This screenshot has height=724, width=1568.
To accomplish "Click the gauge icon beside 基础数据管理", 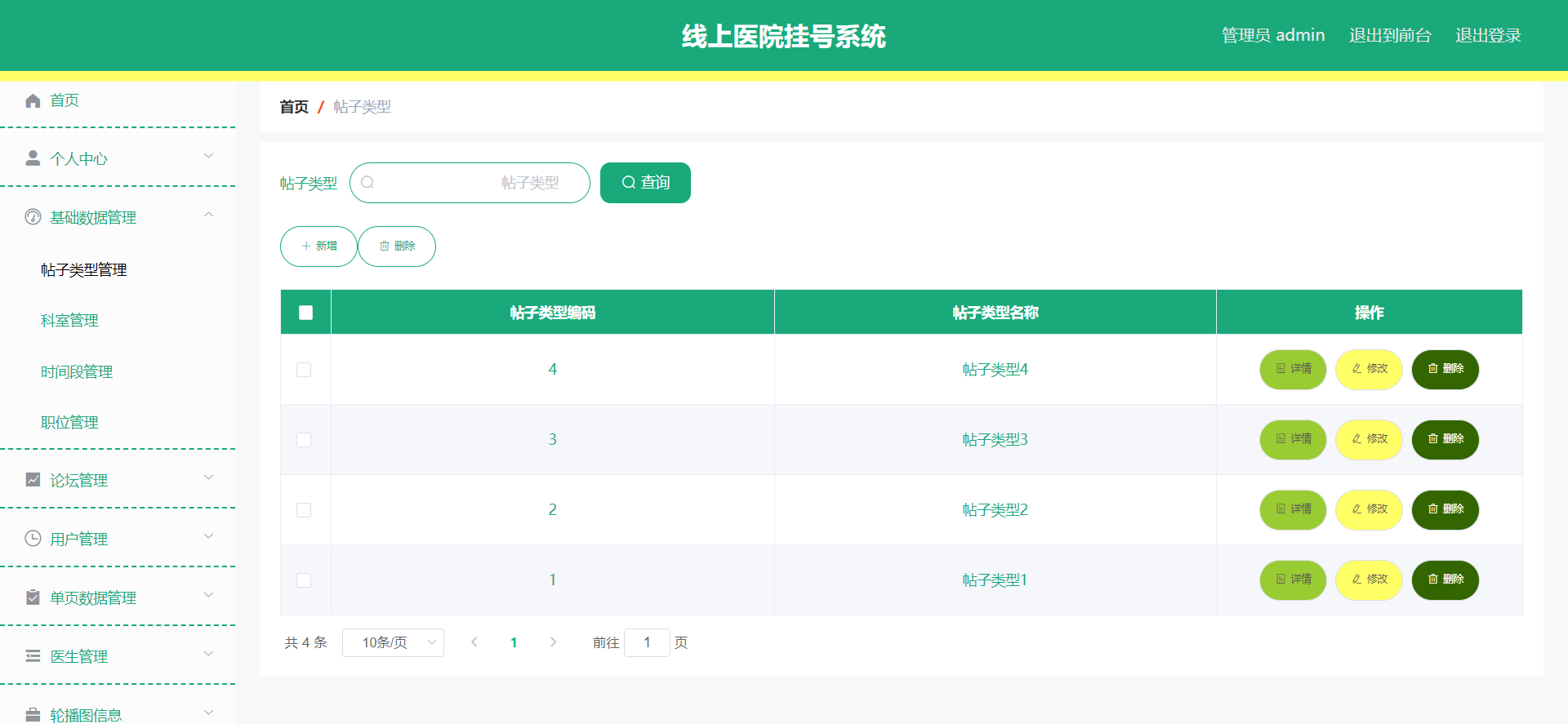I will coord(33,217).
